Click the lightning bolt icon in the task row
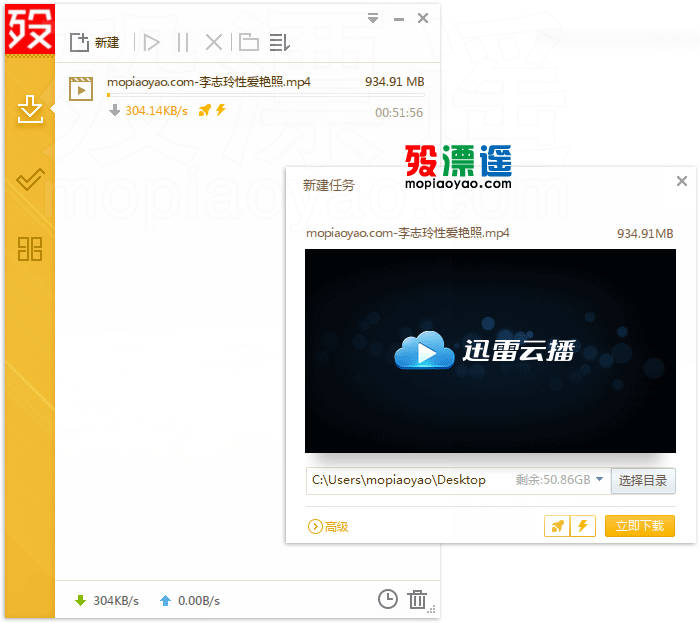Viewport: 700px width, 623px height. tap(221, 109)
